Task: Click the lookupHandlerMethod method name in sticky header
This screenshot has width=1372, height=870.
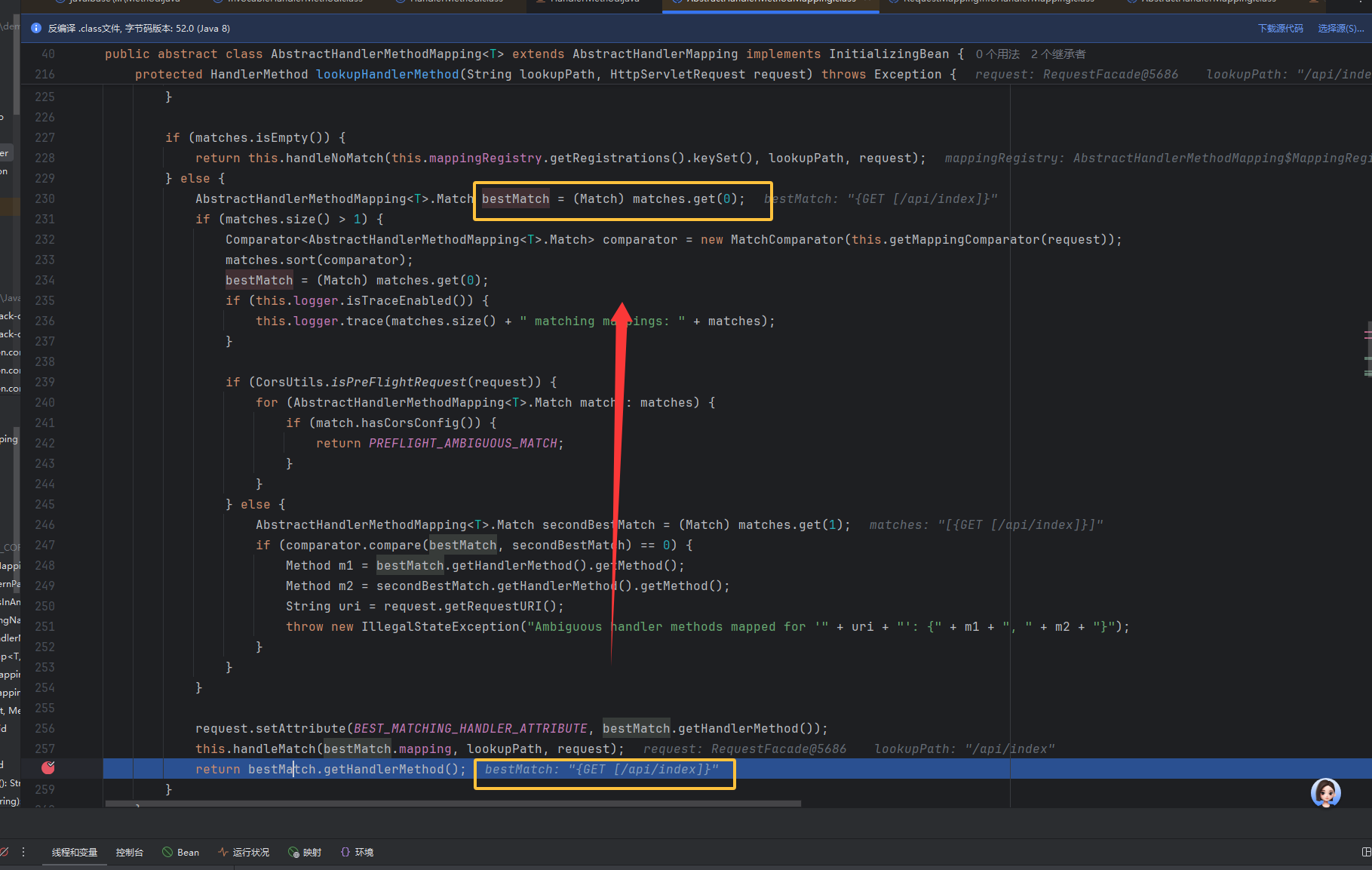Action: (387, 75)
